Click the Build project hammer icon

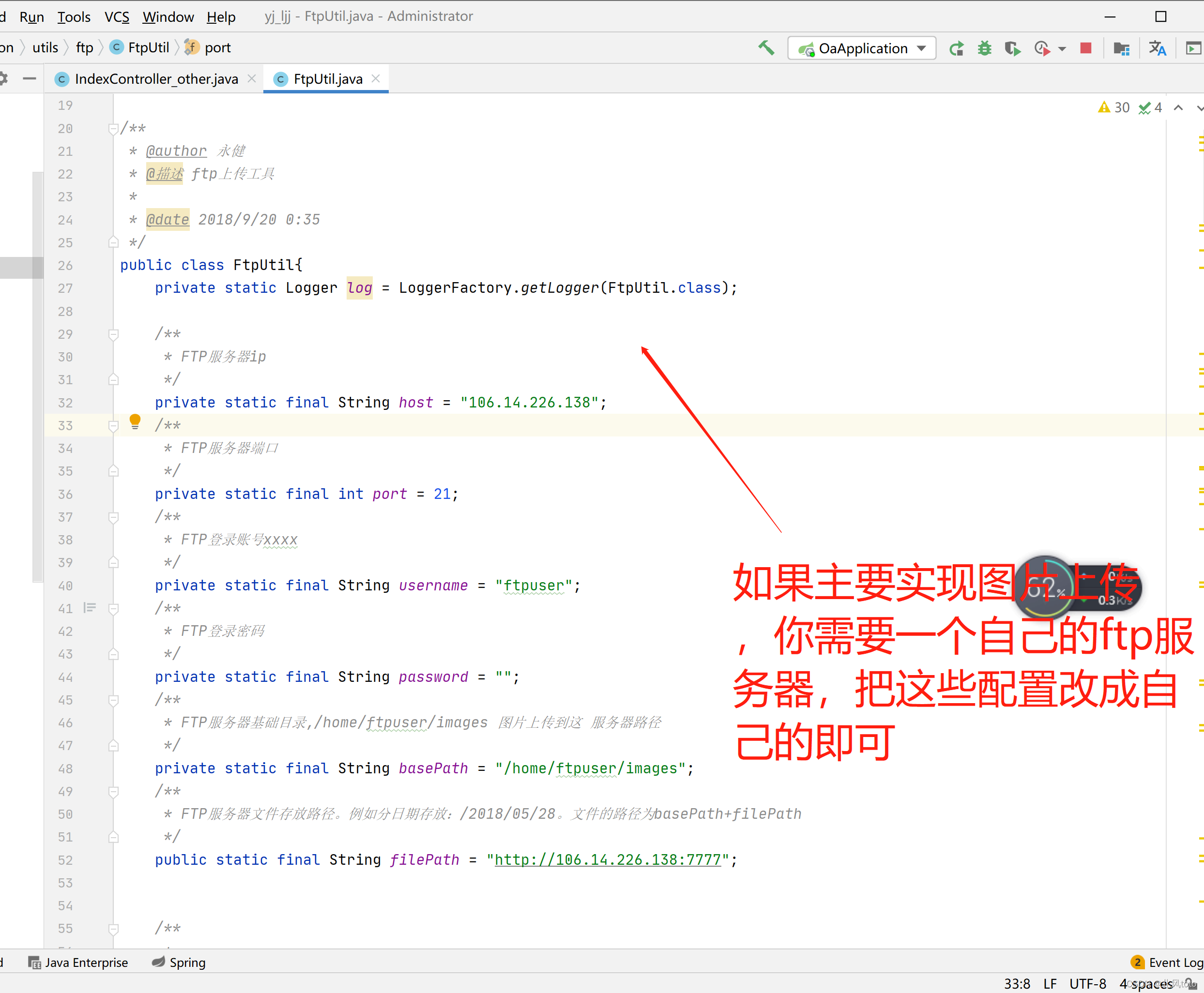766,48
